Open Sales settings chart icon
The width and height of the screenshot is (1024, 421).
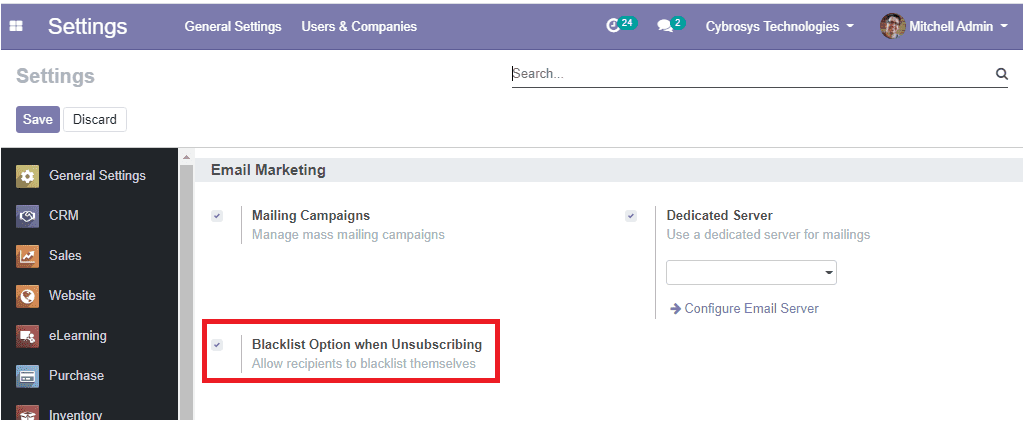(27, 256)
